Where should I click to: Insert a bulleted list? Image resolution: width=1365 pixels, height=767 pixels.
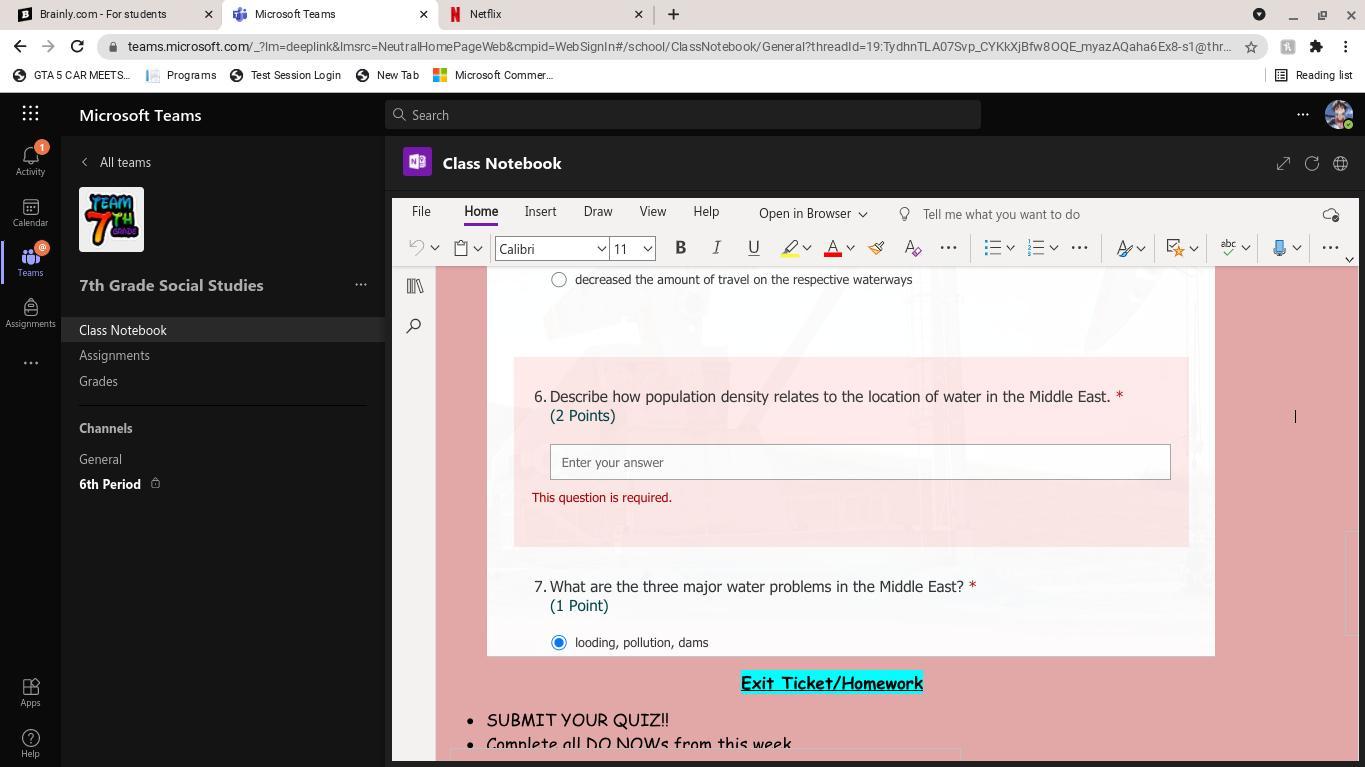992,248
